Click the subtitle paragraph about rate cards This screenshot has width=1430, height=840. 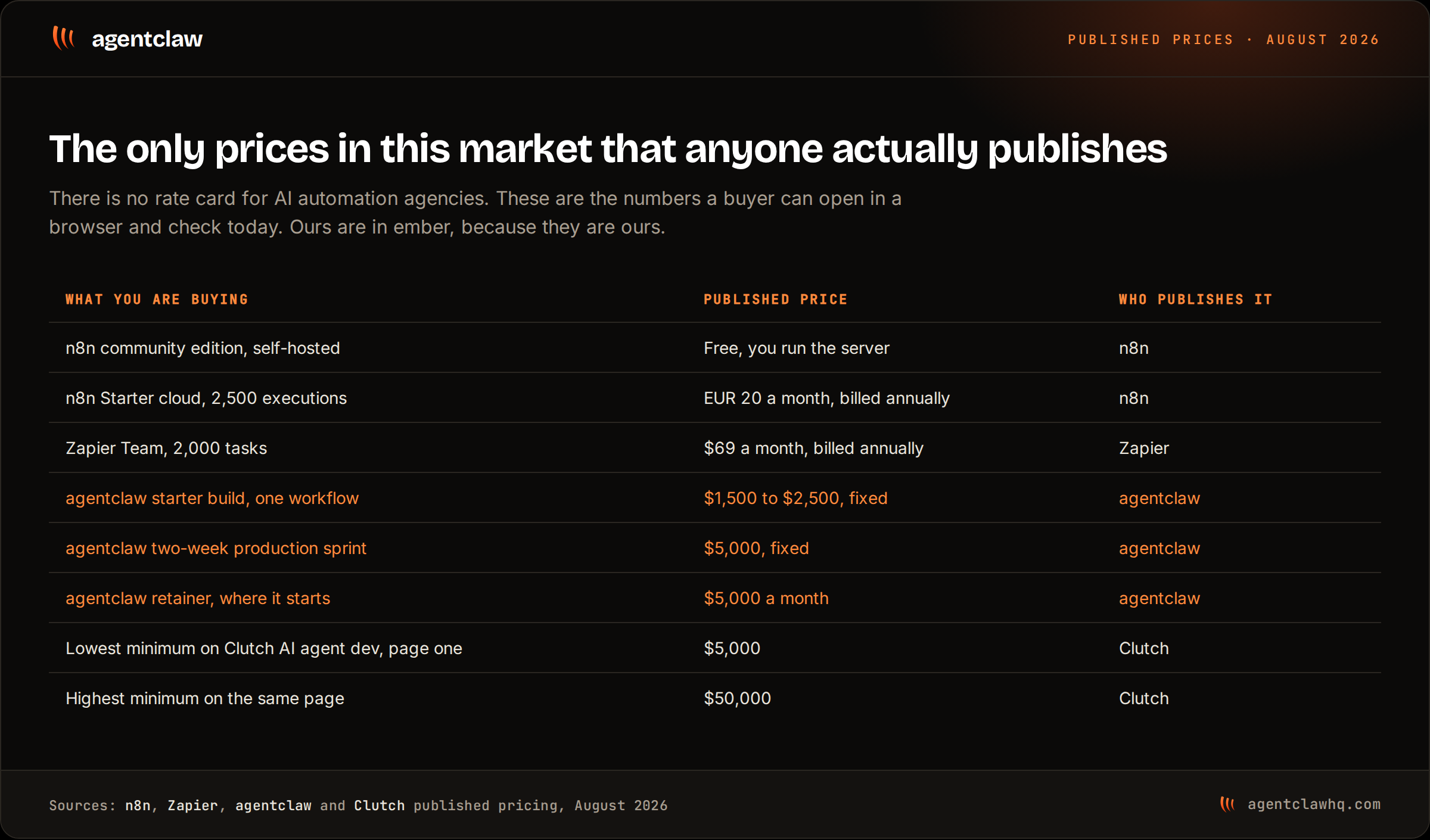(x=475, y=213)
